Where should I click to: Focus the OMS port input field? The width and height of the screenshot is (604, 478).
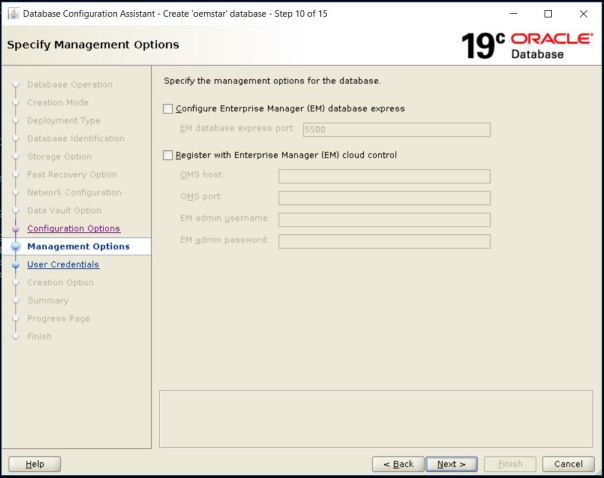(x=384, y=198)
